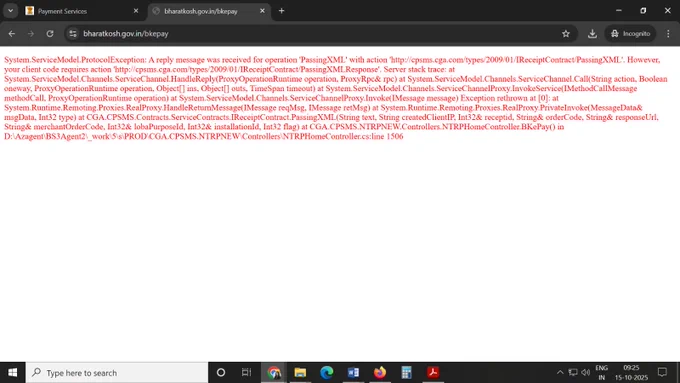Click the text 'Server stack trace:'
Image resolution: width=680 pixels, height=383 pixels.
415,69
